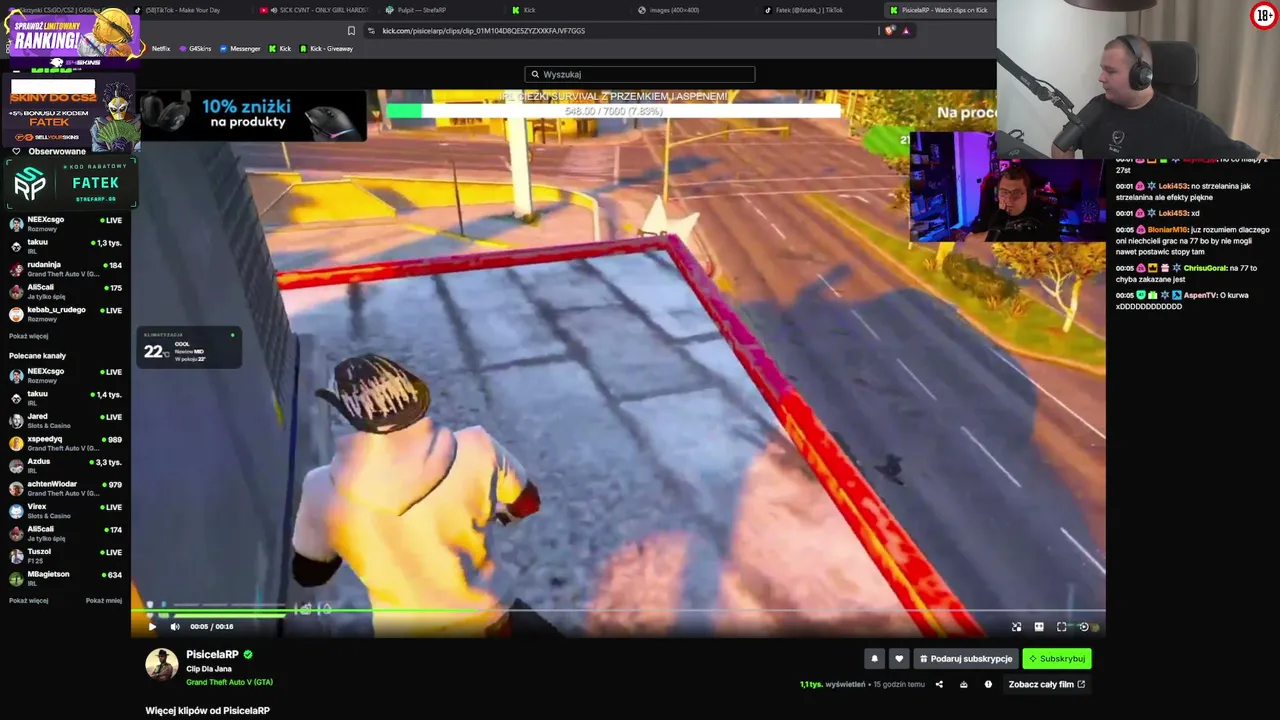Viewport: 1280px width, 720px height.
Task: Click BloniarM10 username in chat
Action: (1167, 230)
